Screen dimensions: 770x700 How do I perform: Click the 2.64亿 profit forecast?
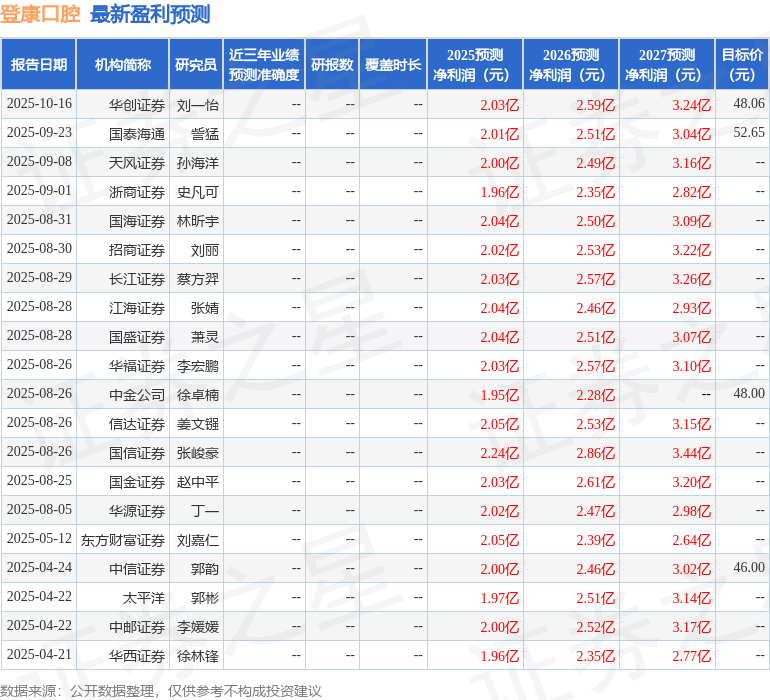point(691,540)
